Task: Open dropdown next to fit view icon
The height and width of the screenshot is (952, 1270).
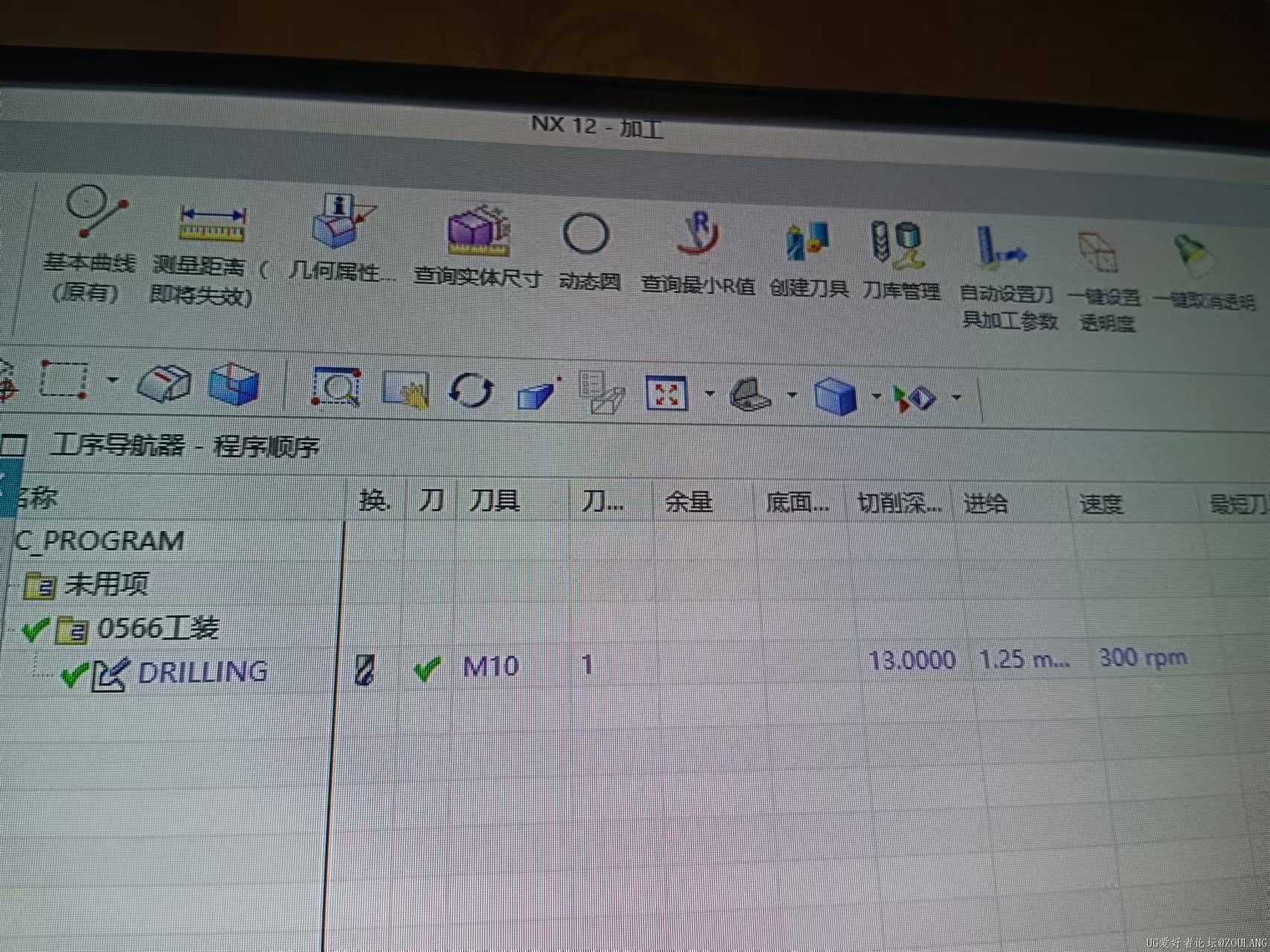Action: click(x=709, y=394)
